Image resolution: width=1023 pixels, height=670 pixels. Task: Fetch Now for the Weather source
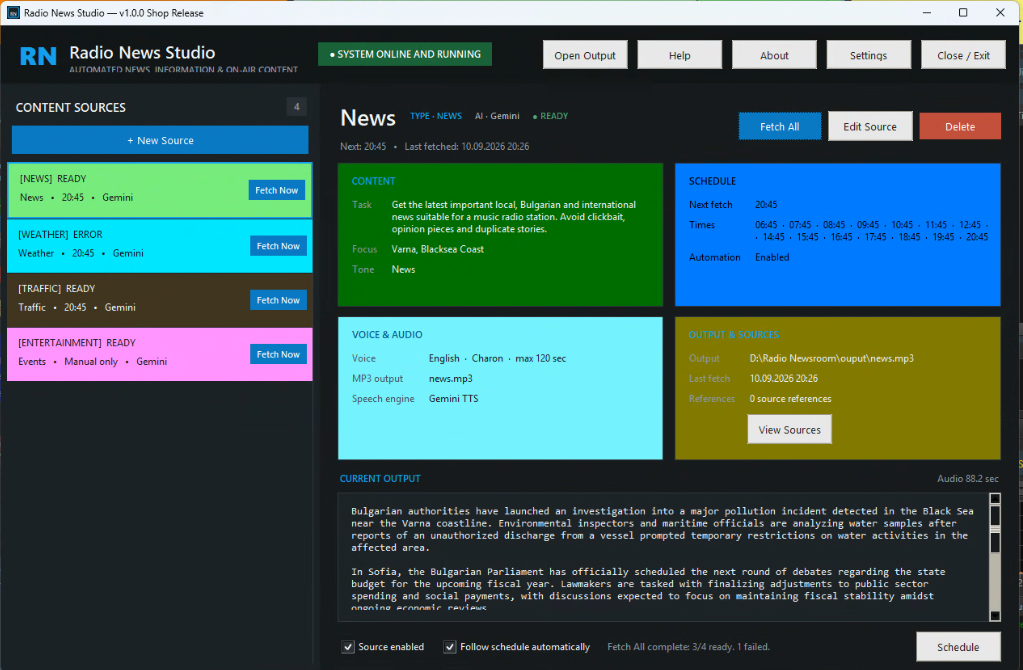278,245
